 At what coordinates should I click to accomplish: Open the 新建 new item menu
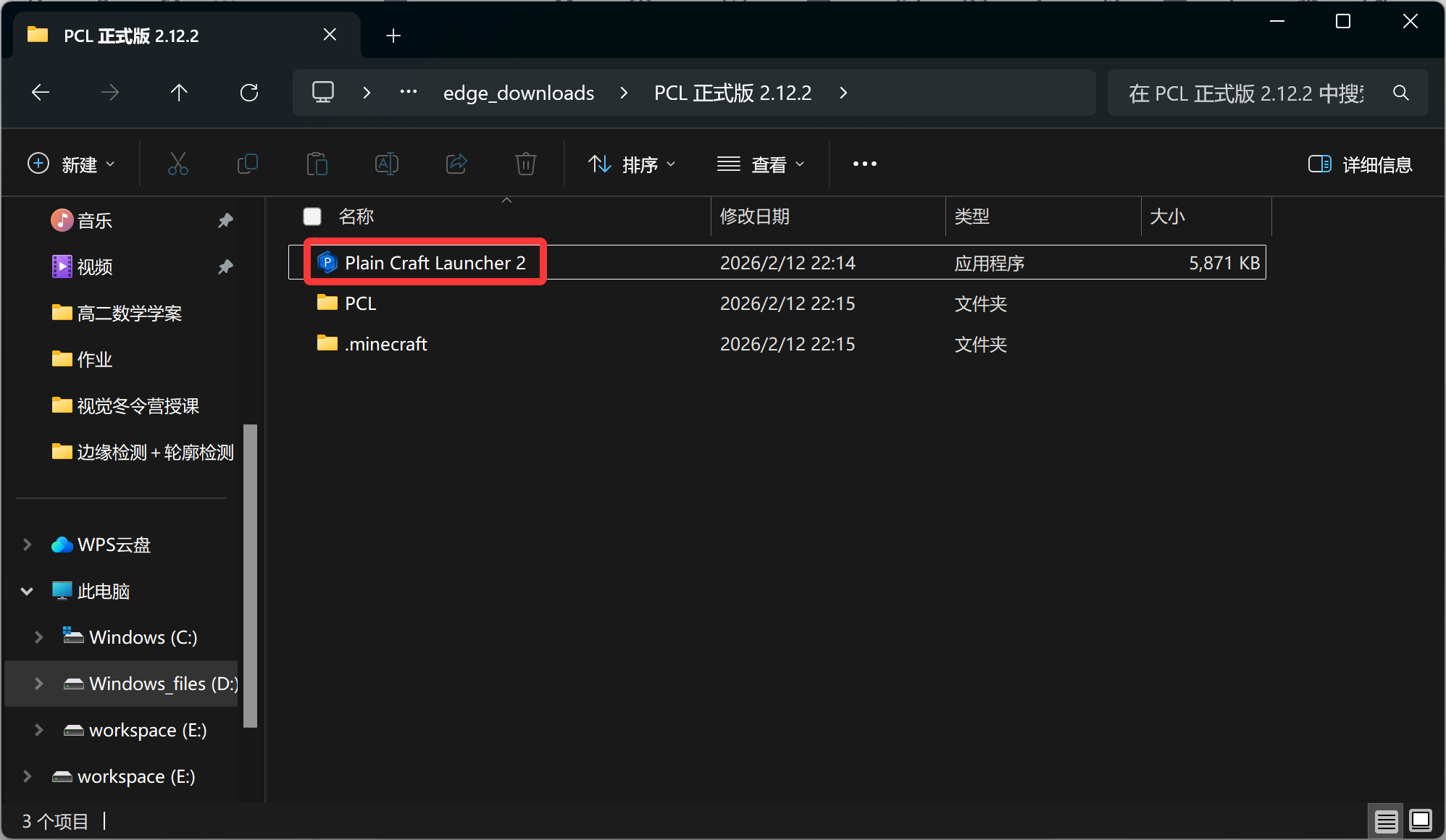71,164
